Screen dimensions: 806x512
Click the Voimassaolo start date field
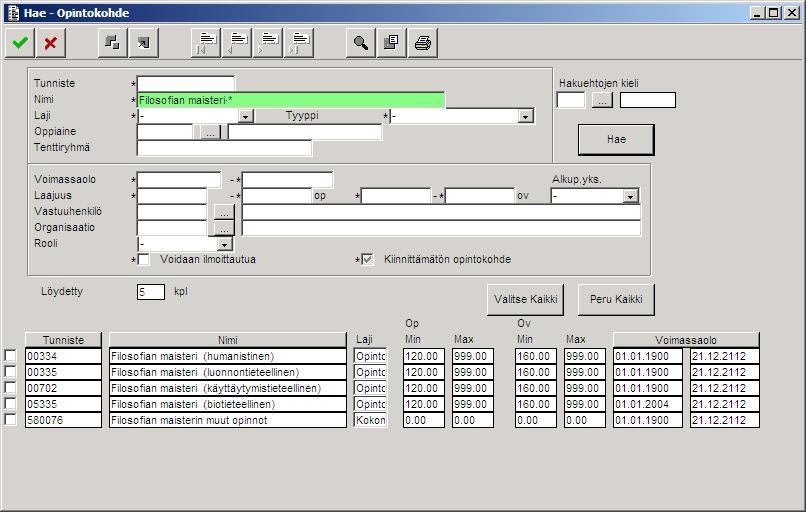[179, 180]
